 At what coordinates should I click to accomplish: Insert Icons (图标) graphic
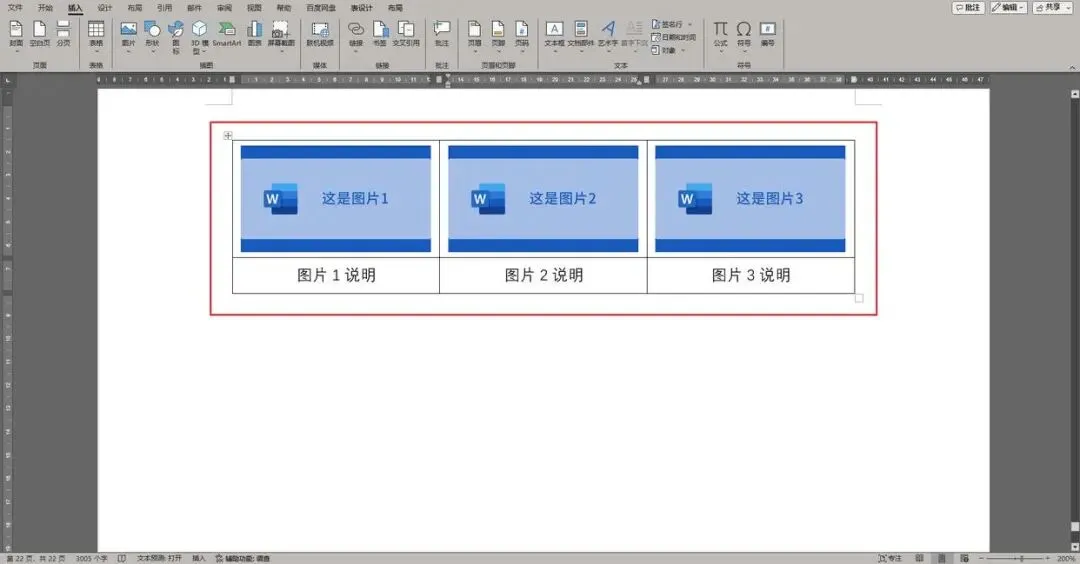point(176,36)
